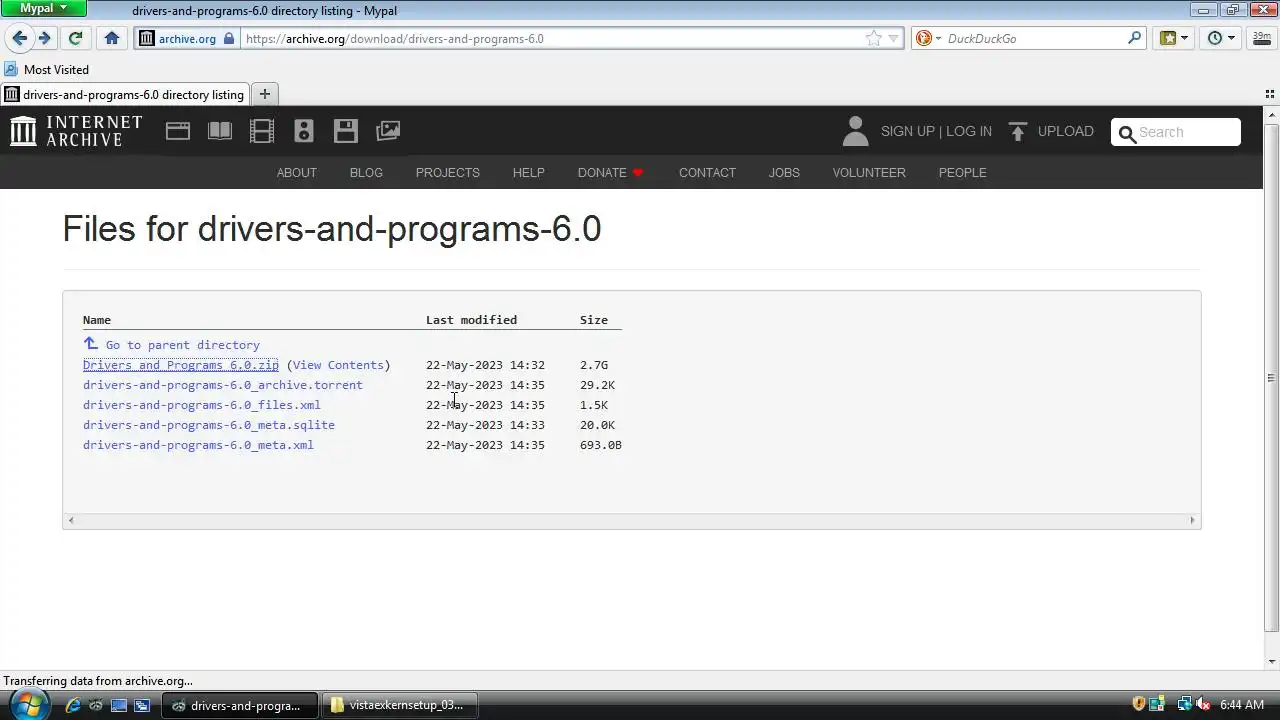
Task: Open a new tab with the plus button
Action: point(265,94)
